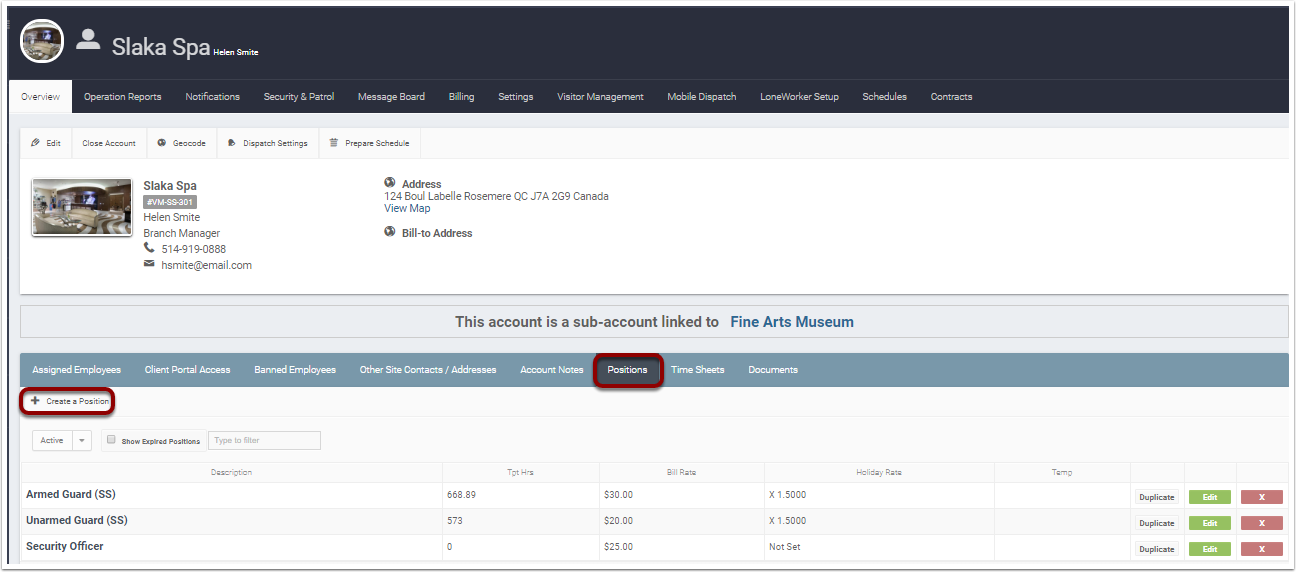Click the Prepare Schedule icon
This screenshot has height=572, width=1296.
(x=334, y=143)
